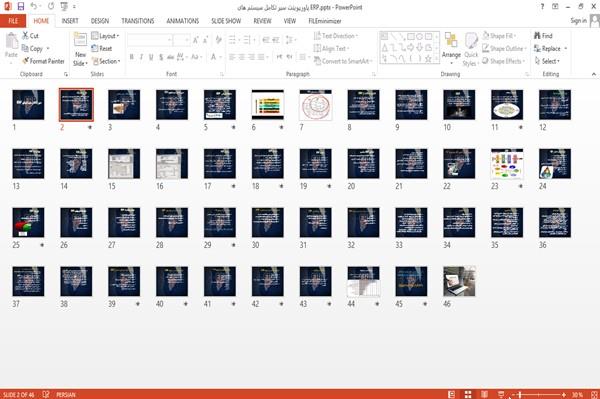The height and width of the screenshot is (399, 600).
Task: Toggle Italic formatting
Action: 141,57
